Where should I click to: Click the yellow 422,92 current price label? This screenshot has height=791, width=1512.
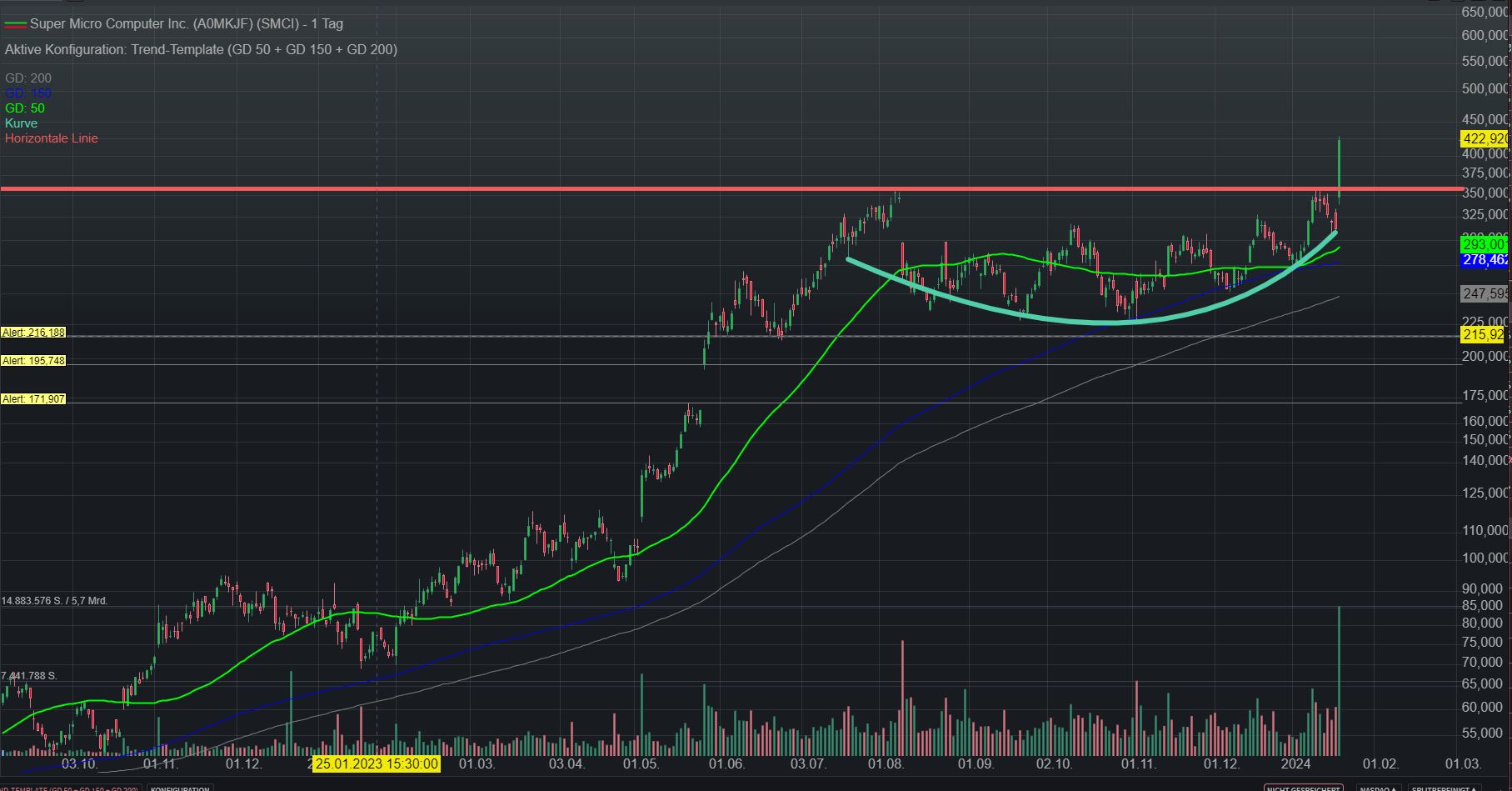coord(1484,138)
